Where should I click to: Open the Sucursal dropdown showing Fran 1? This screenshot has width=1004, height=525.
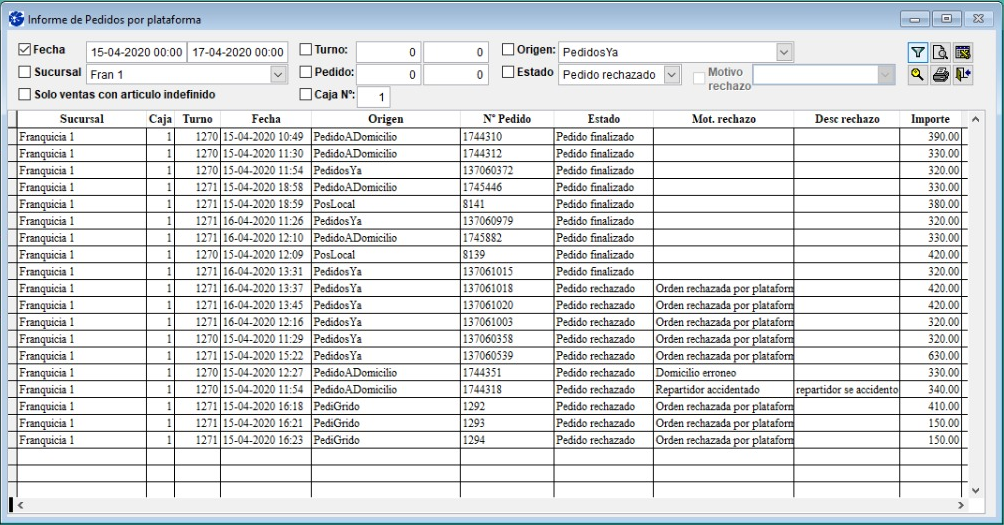(x=278, y=74)
